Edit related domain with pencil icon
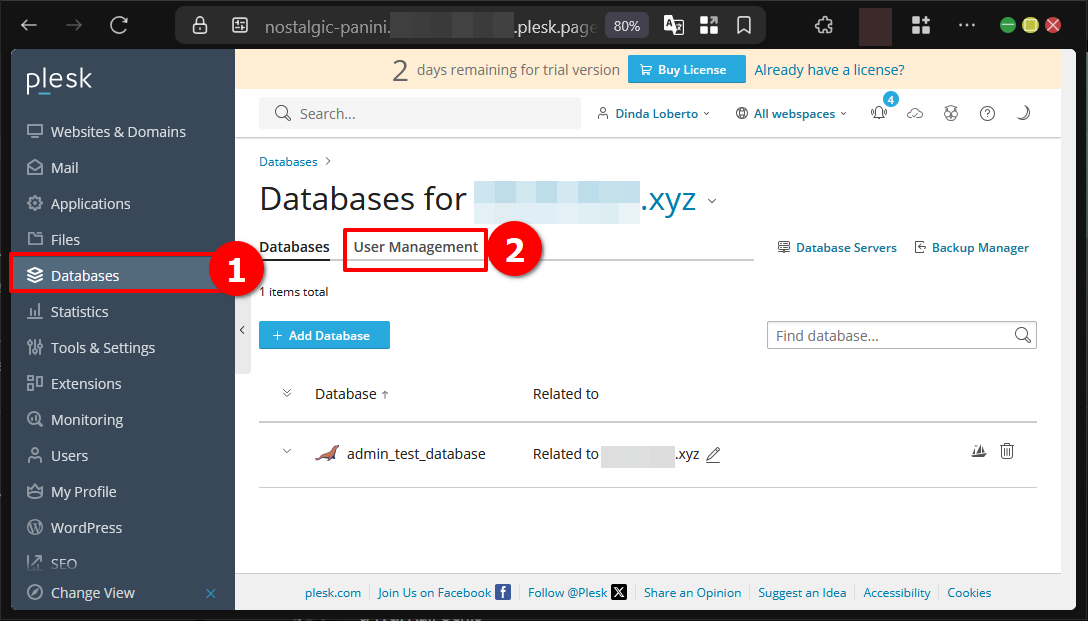 pos(713,455)
